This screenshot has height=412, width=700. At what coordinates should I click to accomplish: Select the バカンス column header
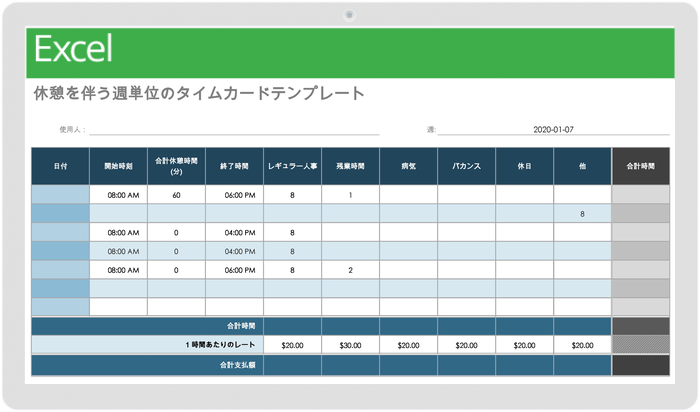467,166
